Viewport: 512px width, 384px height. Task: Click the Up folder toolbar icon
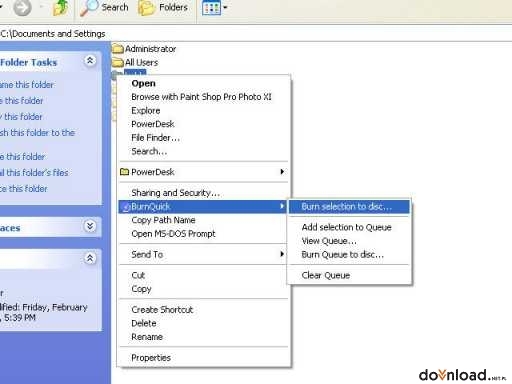(x=60, y=7)
